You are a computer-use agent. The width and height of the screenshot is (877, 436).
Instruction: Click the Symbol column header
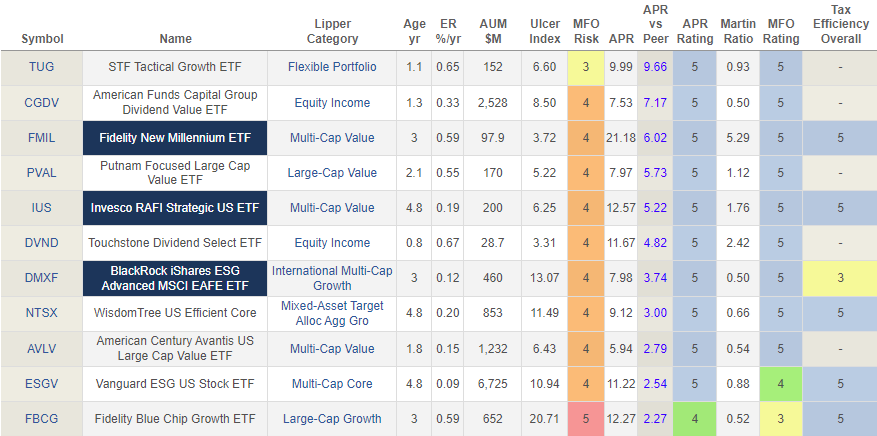pos(41,39)
